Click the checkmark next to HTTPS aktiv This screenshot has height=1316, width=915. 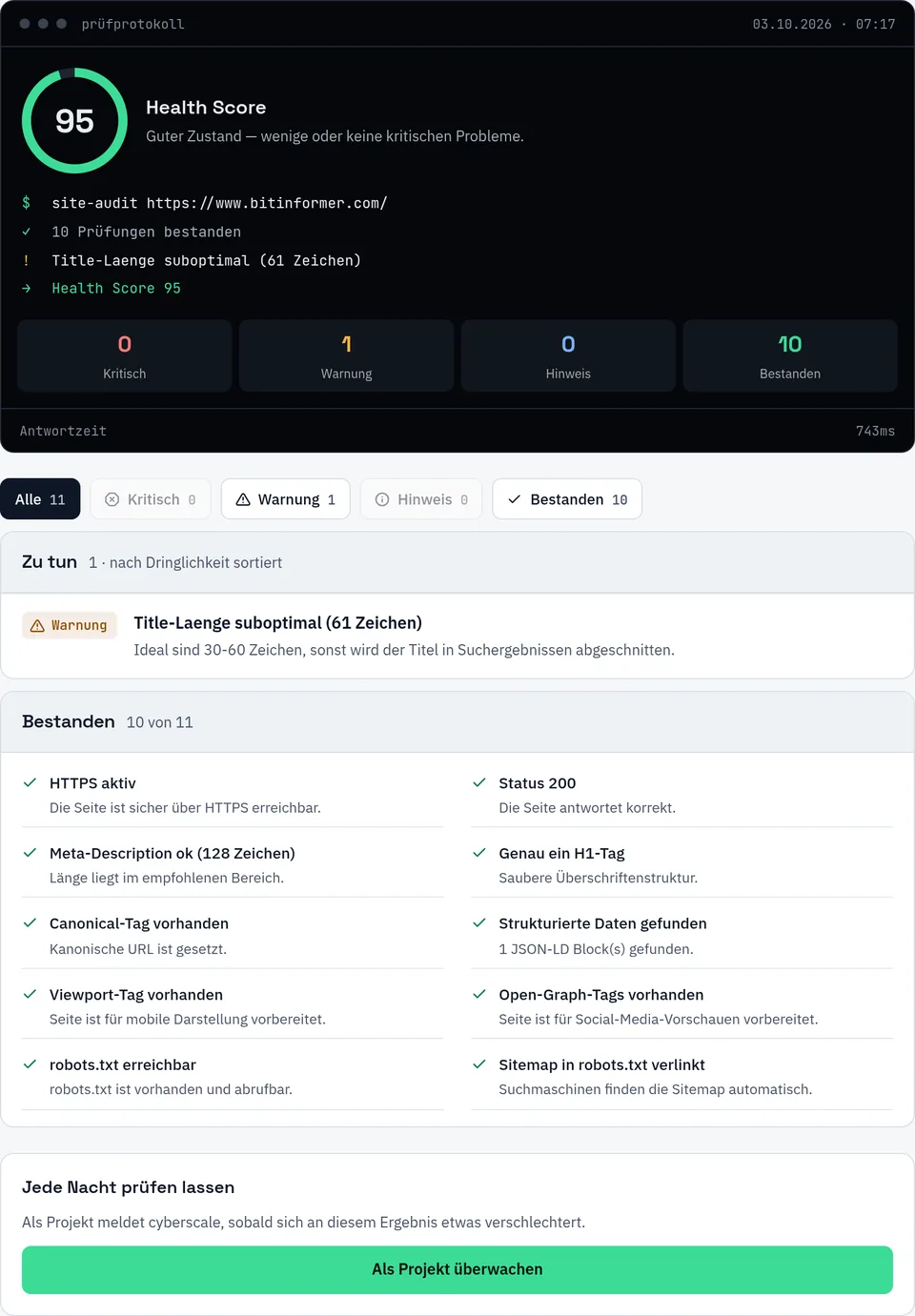[30, 782]
